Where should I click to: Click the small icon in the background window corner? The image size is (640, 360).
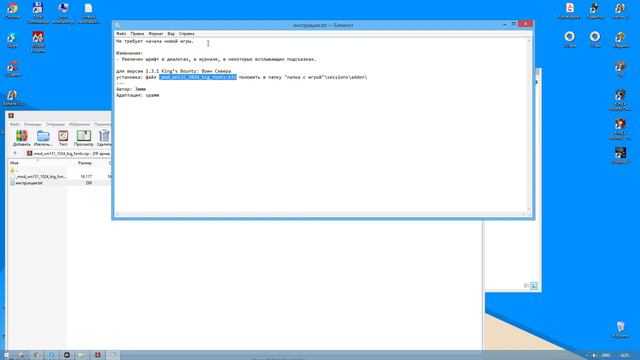[534, 286]
